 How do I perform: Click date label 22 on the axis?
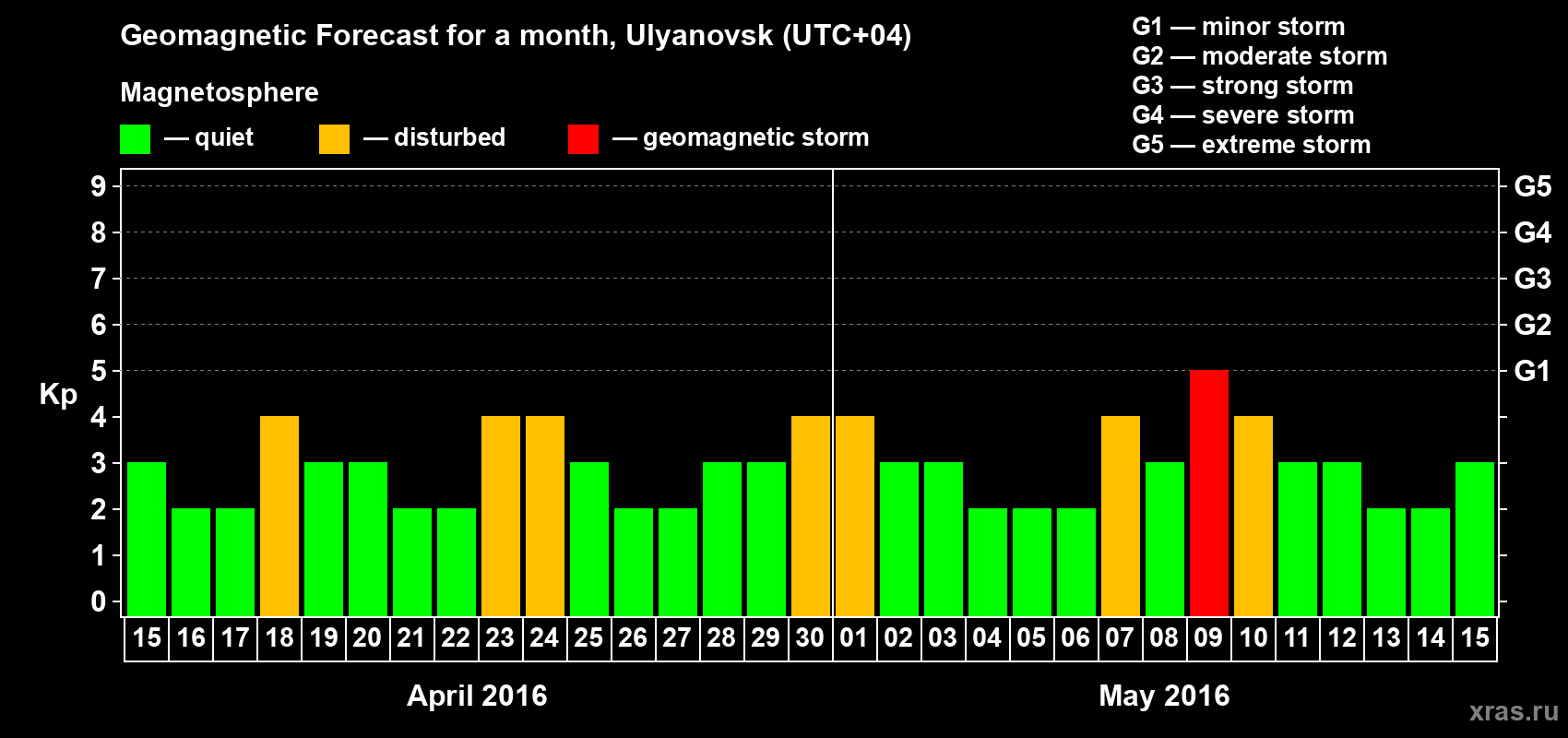[x=456, y=638]
